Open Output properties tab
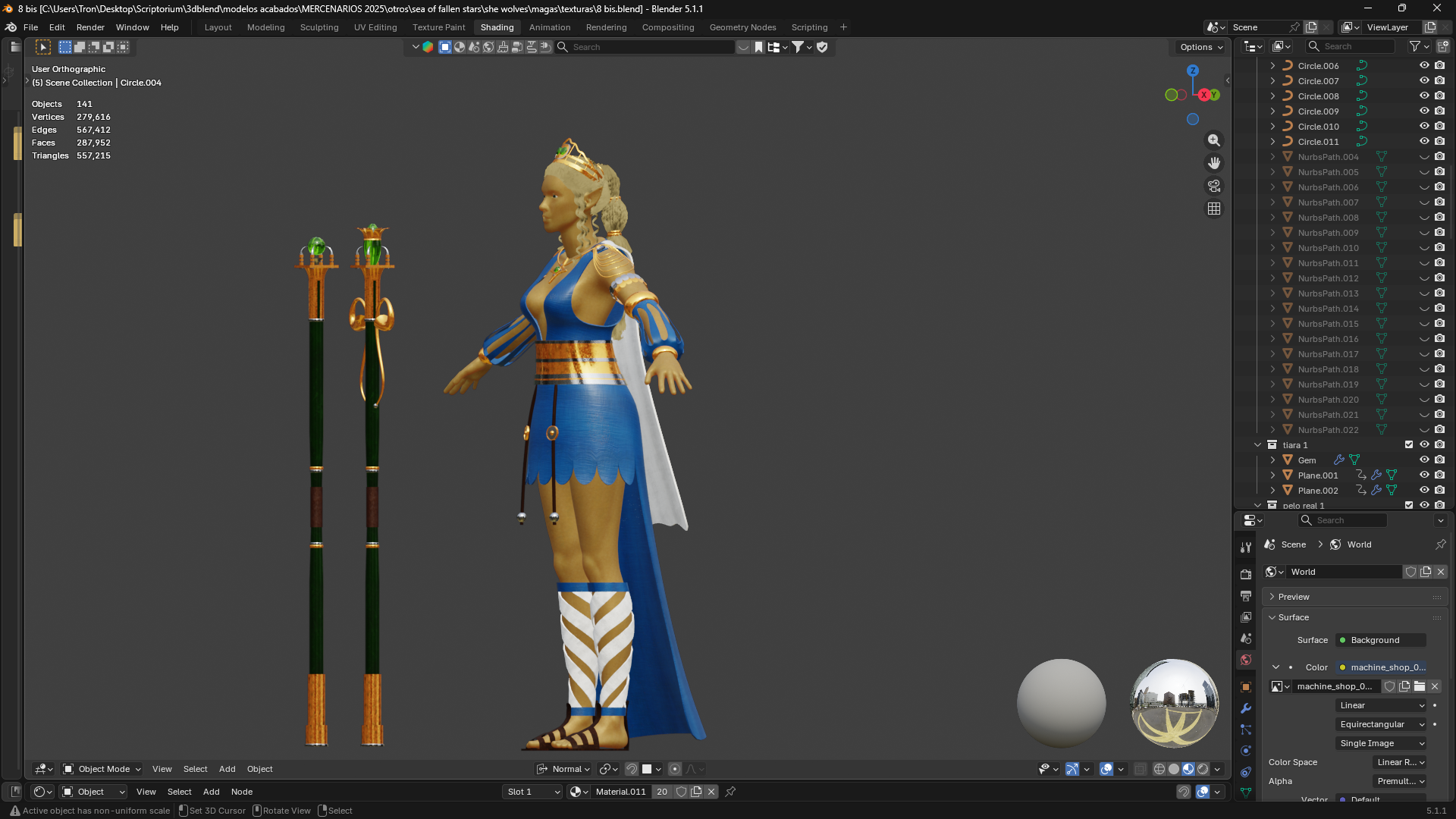The image size is (1456, 819). point(1246,596)
